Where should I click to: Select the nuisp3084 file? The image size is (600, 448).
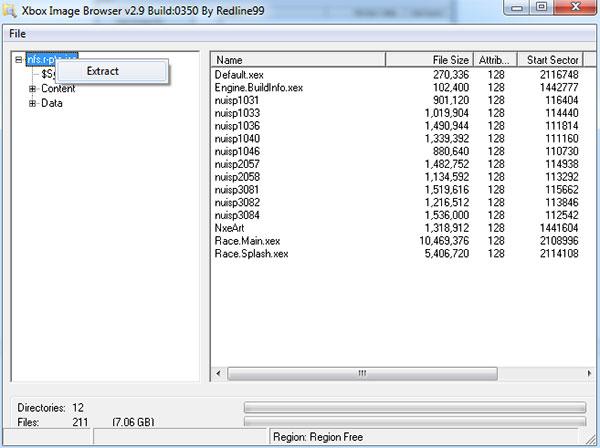pyautogui.click(x=237, y=215)
